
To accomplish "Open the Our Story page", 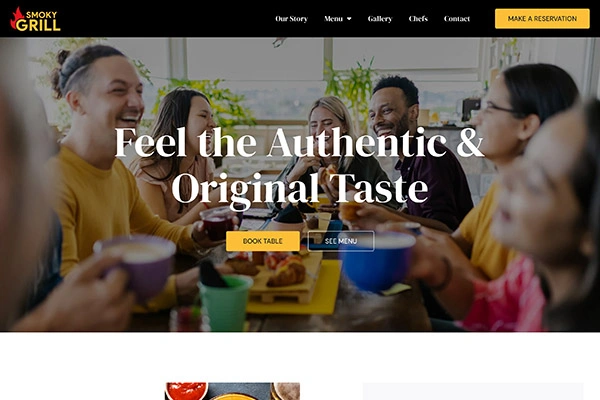I will 292,19.
